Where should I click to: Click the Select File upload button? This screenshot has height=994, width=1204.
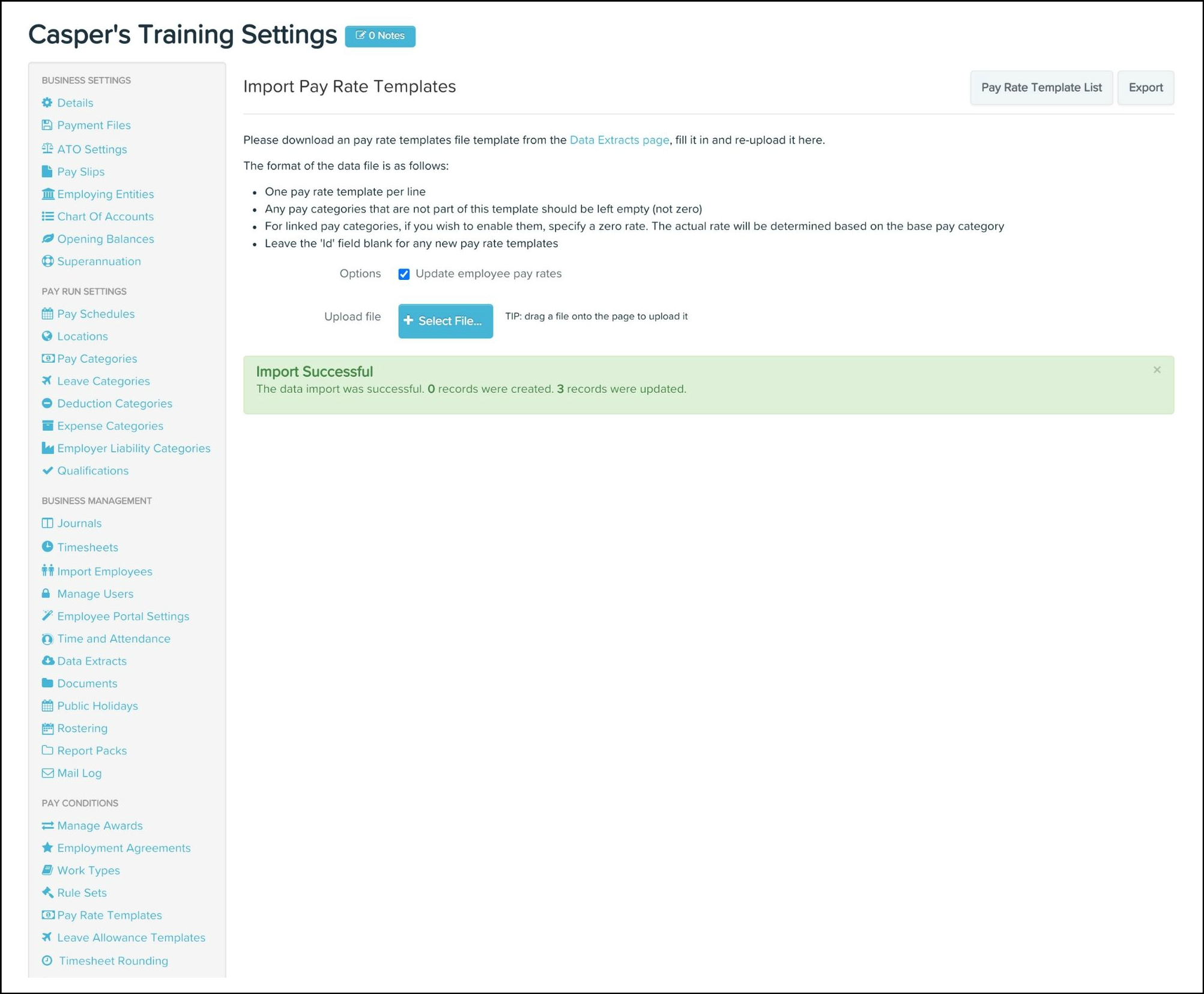[x=445, y=321]
